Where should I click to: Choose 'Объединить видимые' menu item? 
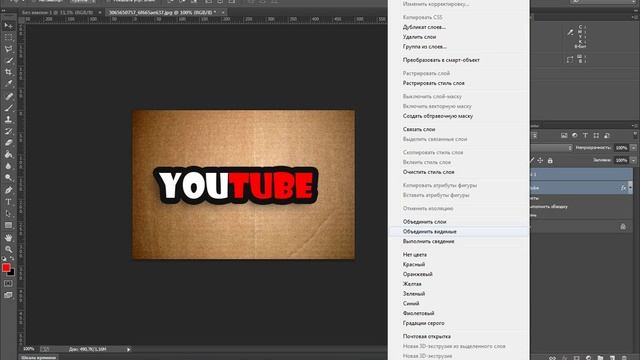(x=429, y=231)
